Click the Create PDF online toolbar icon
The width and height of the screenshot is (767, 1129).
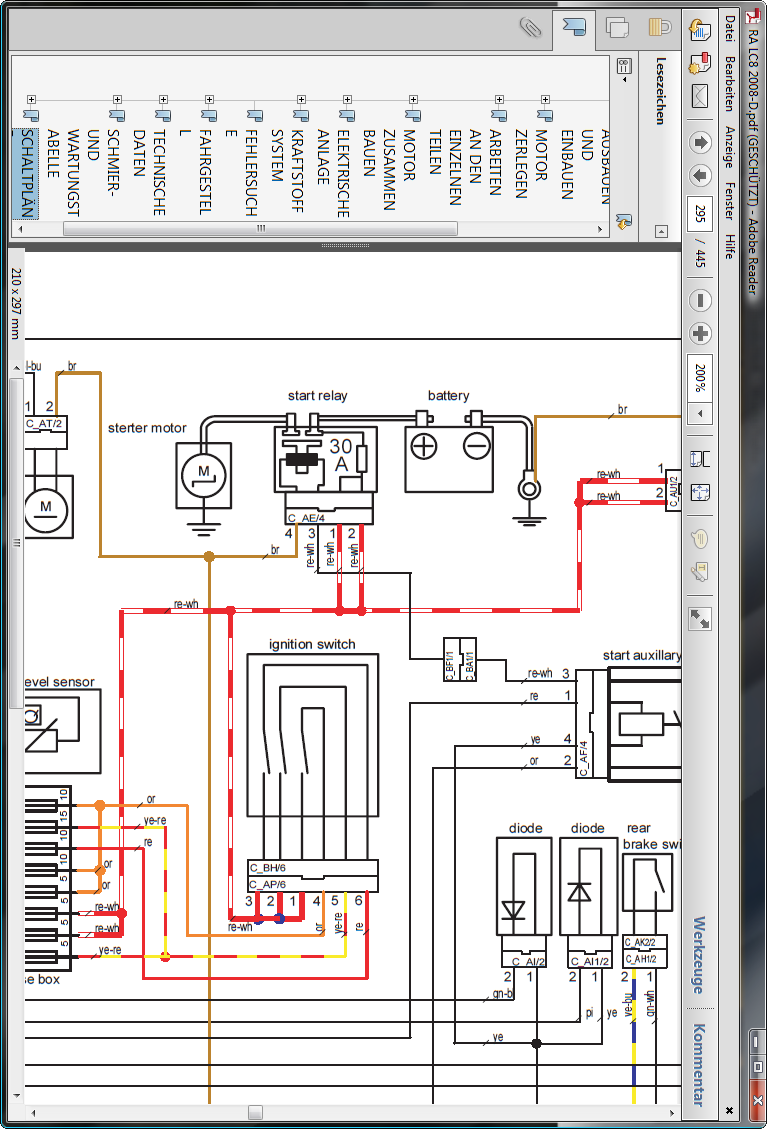tap(699, 32)
